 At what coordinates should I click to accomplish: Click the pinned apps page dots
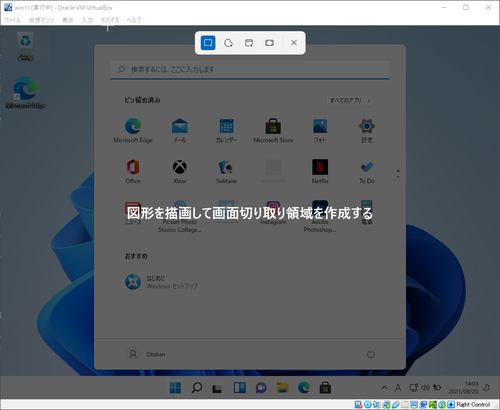[398, 173]
